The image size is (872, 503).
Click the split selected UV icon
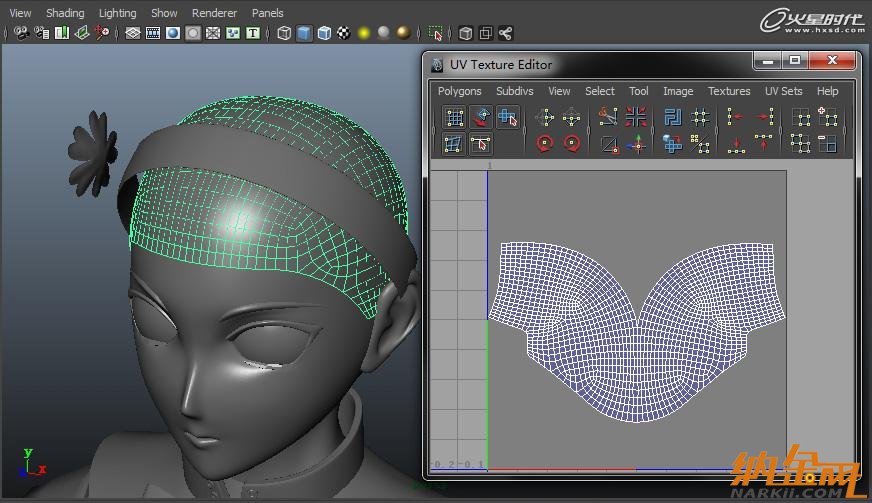tap(610, 145)
